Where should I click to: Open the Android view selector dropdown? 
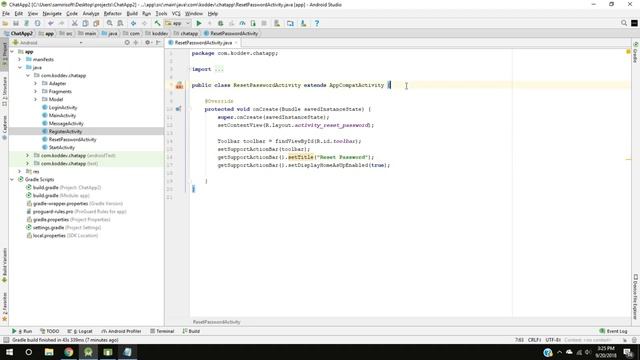[47, 42]
